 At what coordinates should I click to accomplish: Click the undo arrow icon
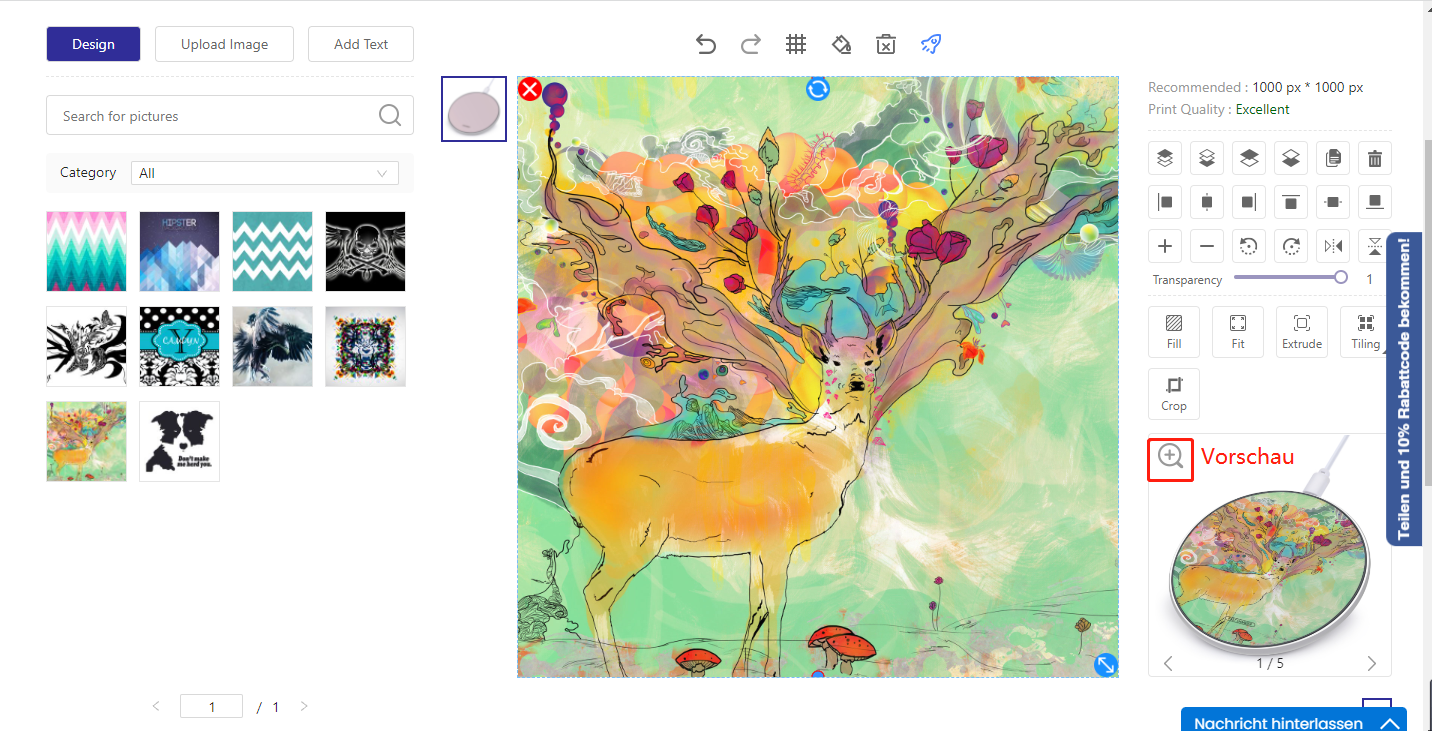(706, 44)
